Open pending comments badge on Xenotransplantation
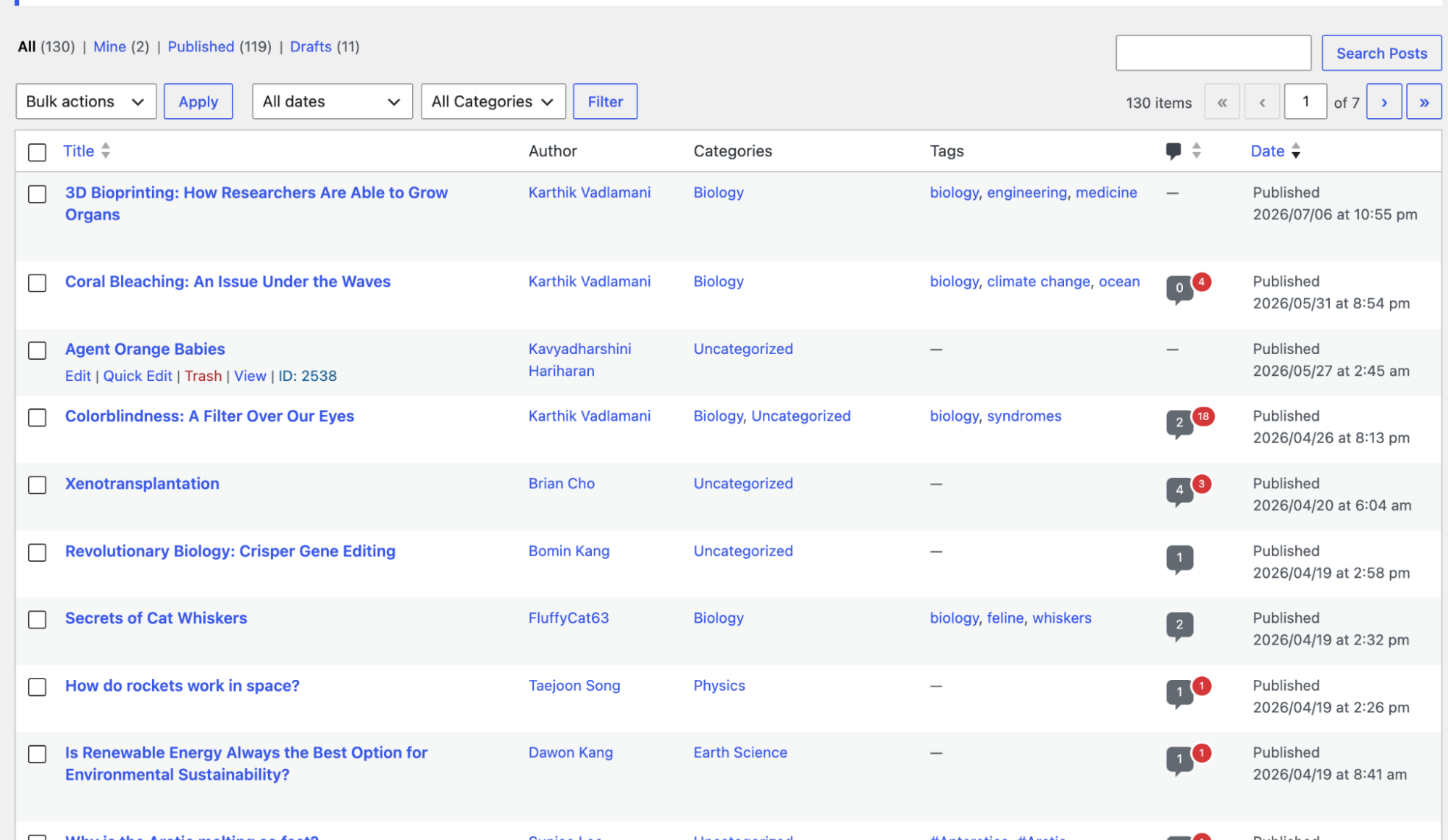This screenshot has height=840, width=1448. click(1202, 483)
